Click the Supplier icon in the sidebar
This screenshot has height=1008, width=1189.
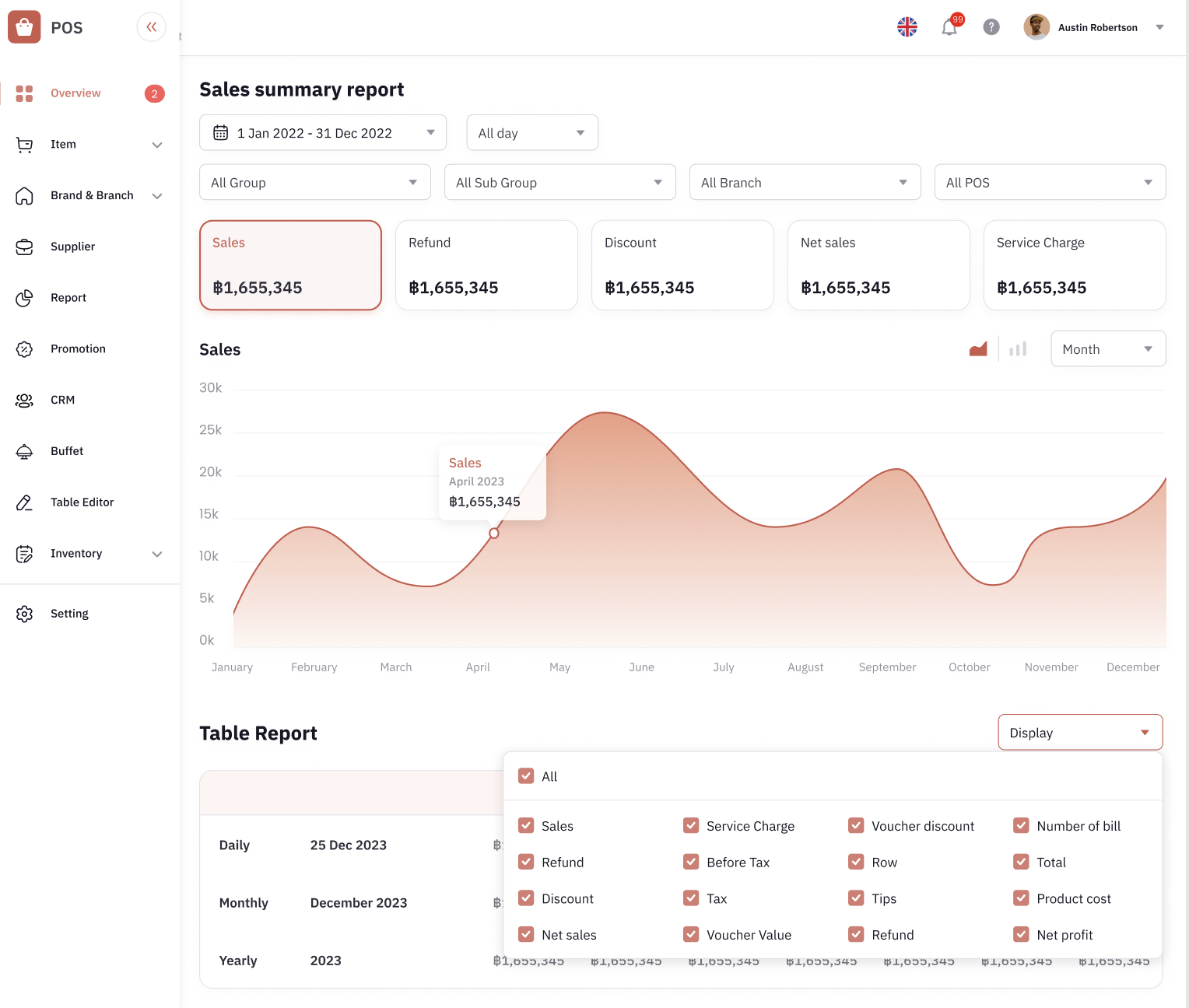click(x=24, y=247)
